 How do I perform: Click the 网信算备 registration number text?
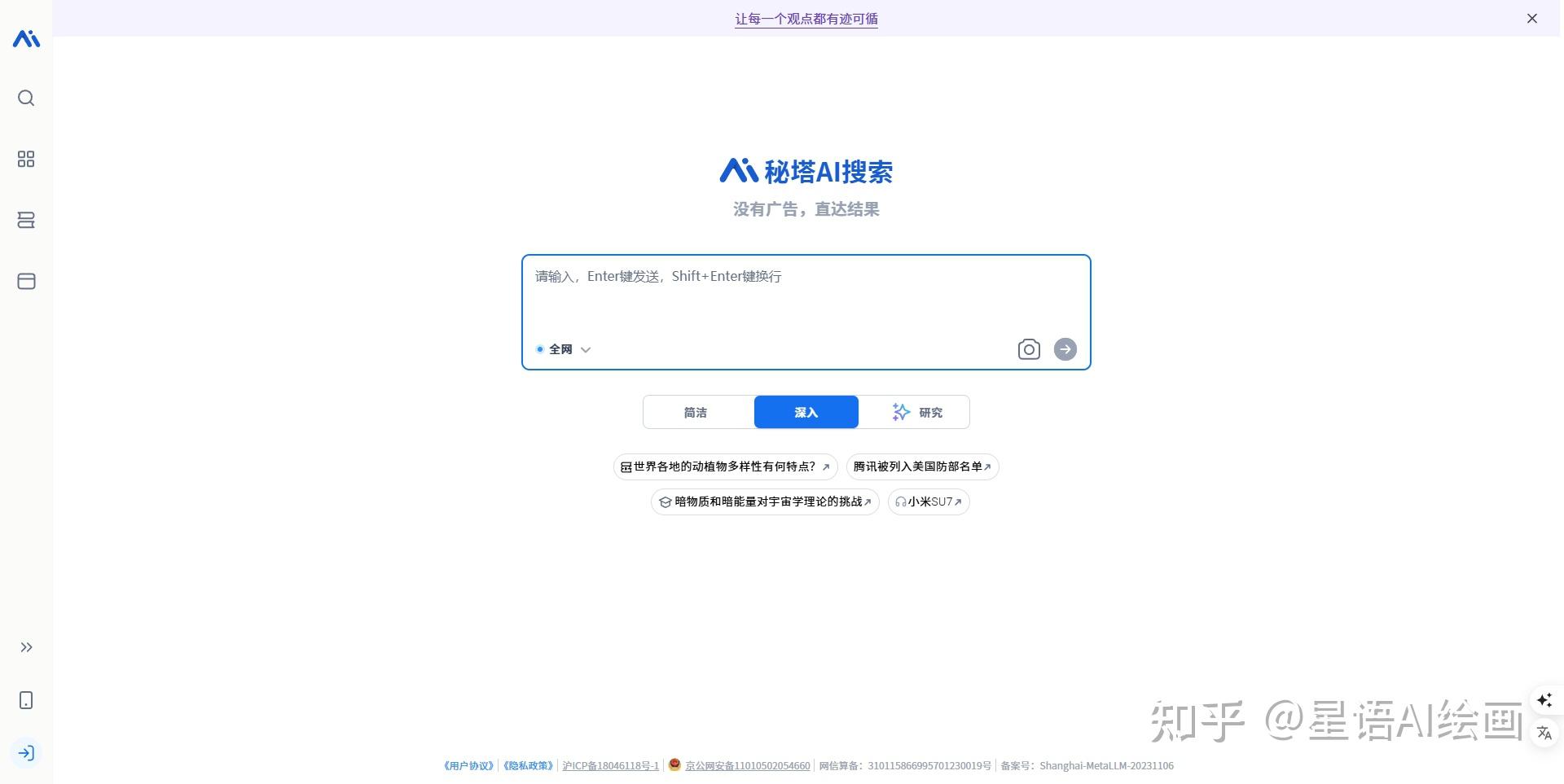click(905, 765)
